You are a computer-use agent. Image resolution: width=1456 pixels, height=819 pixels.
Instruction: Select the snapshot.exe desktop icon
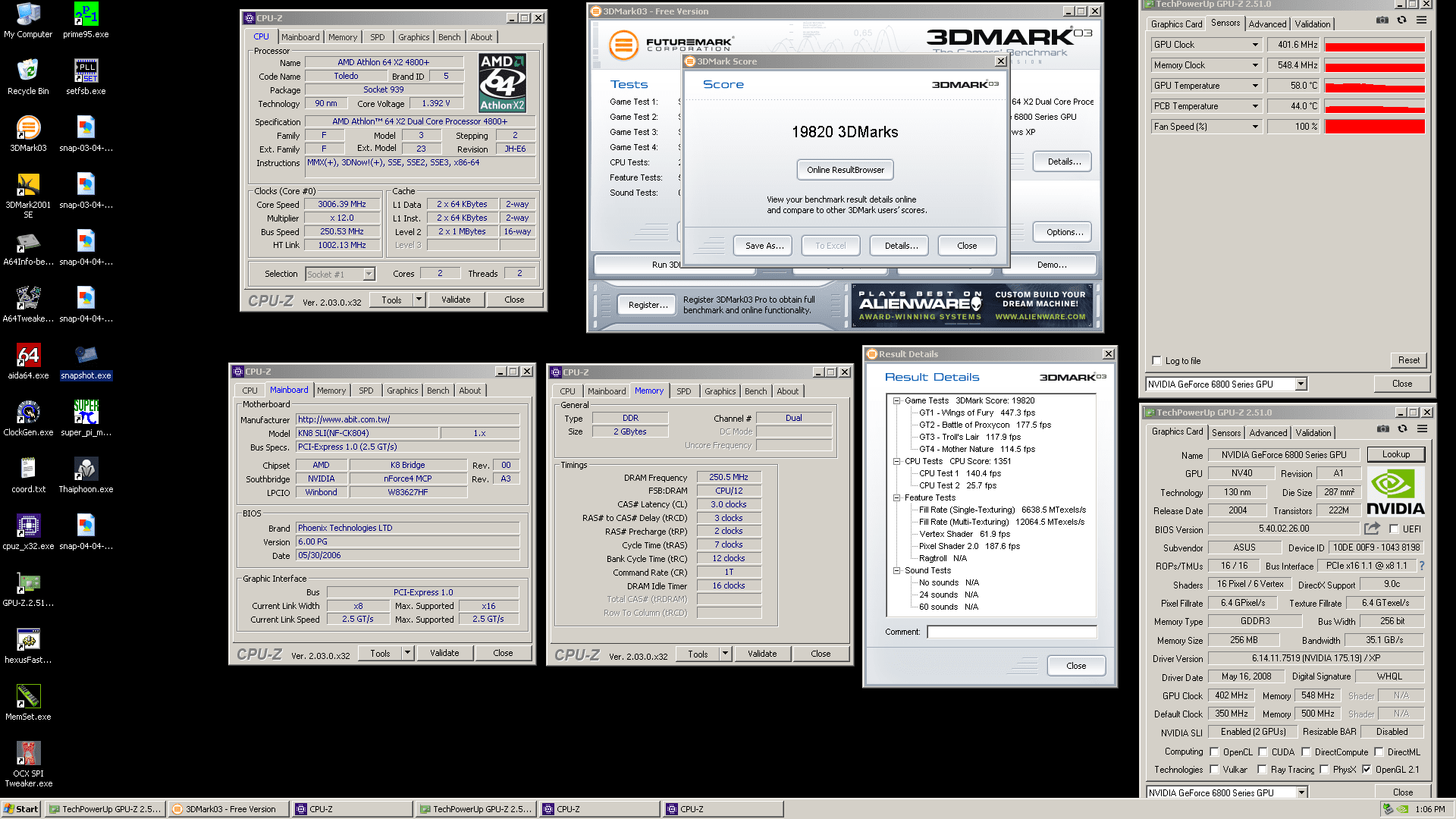pos(86,361)
